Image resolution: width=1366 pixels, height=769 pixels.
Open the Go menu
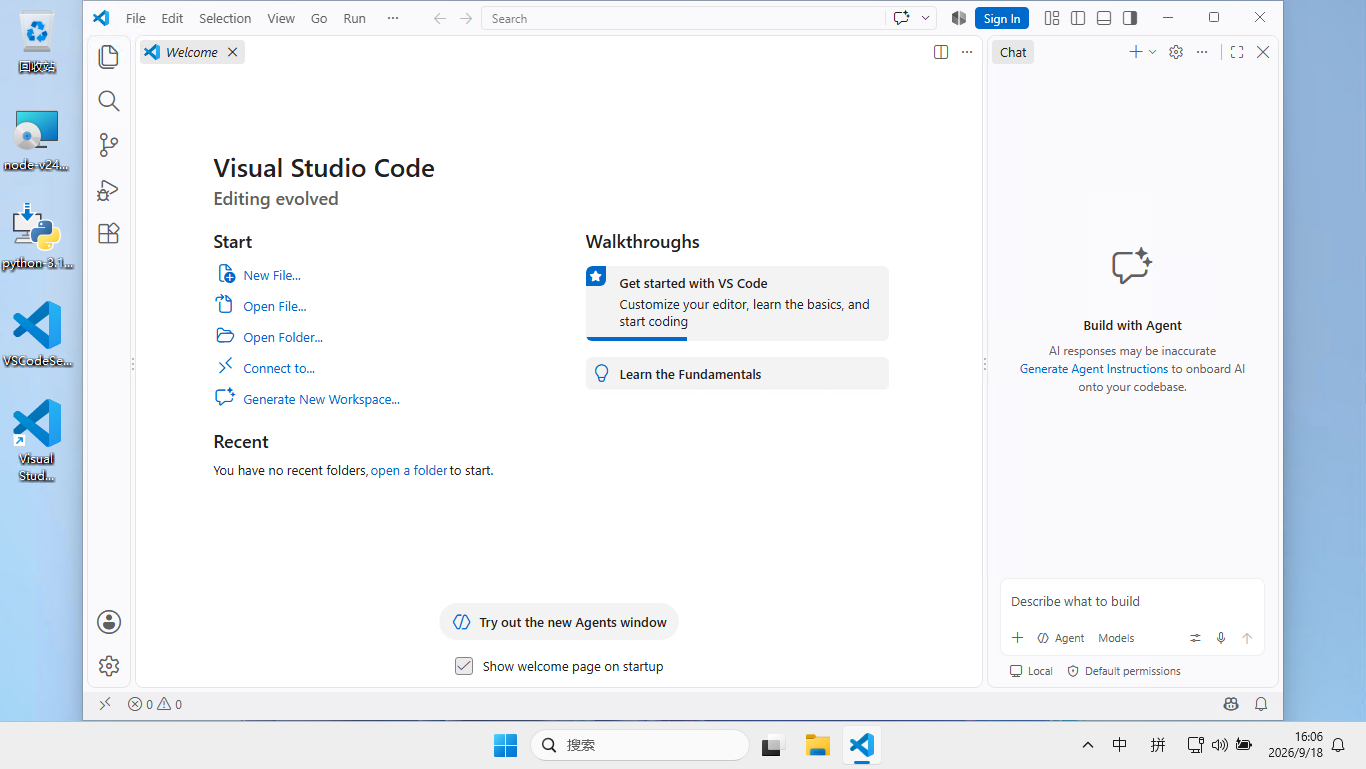click(319, 18)
